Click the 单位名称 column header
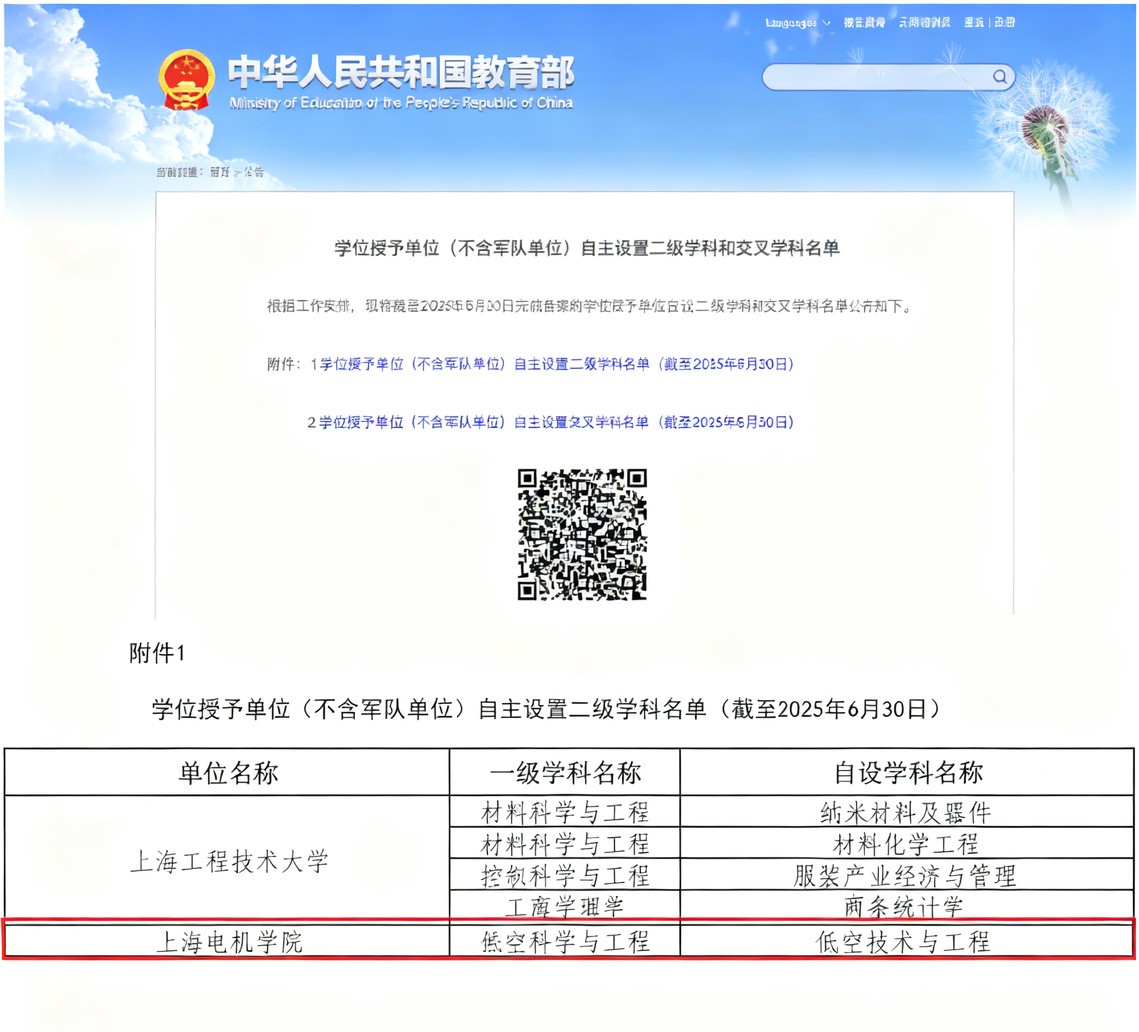The height and width of the screenshot is (1032, 1139). click(228, 772)
